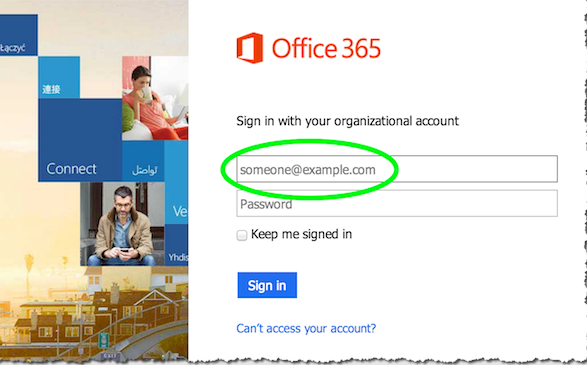Click the 'Sign in with your organizational account' heading

(347, 121)
